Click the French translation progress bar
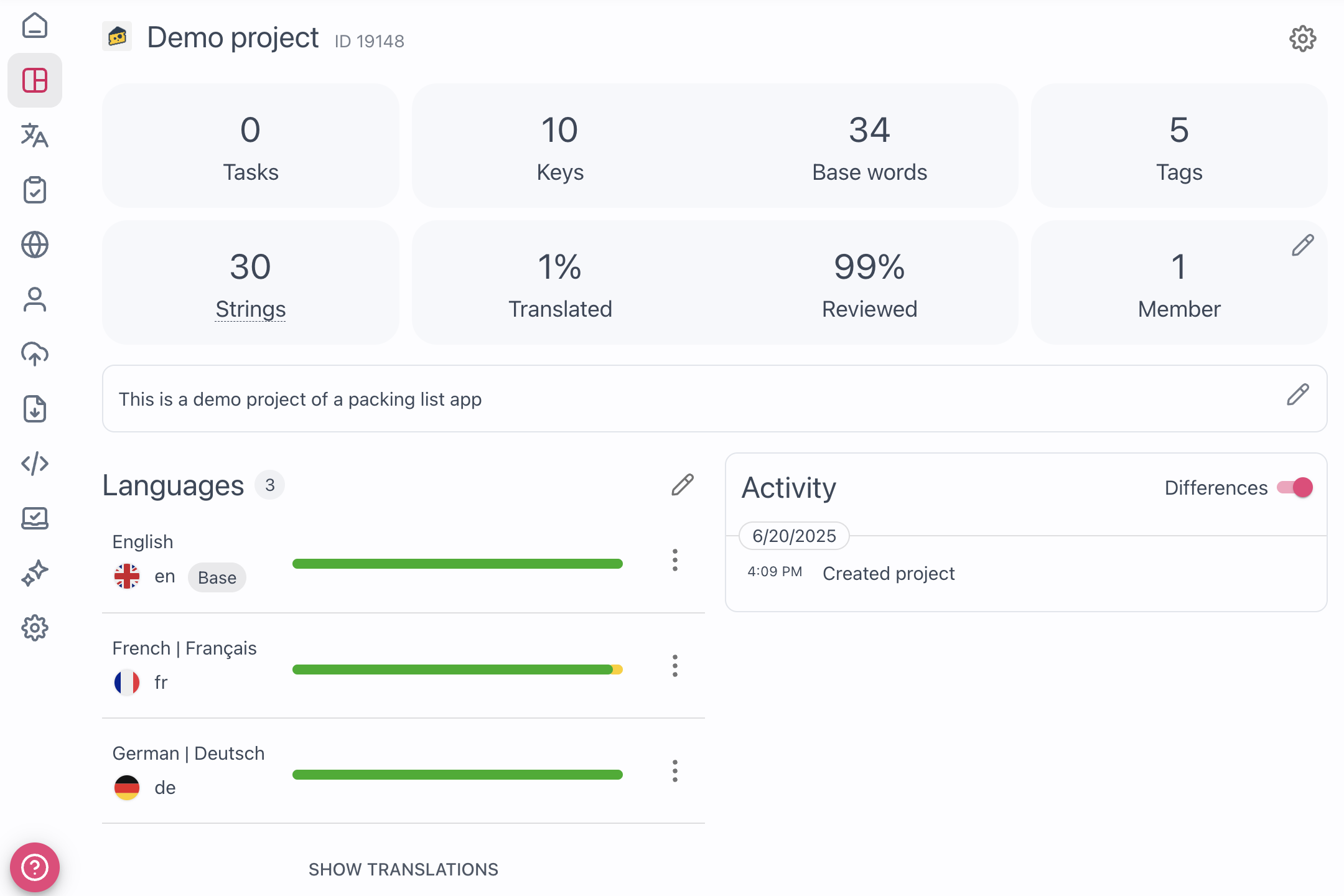 (x=457, y=670)
